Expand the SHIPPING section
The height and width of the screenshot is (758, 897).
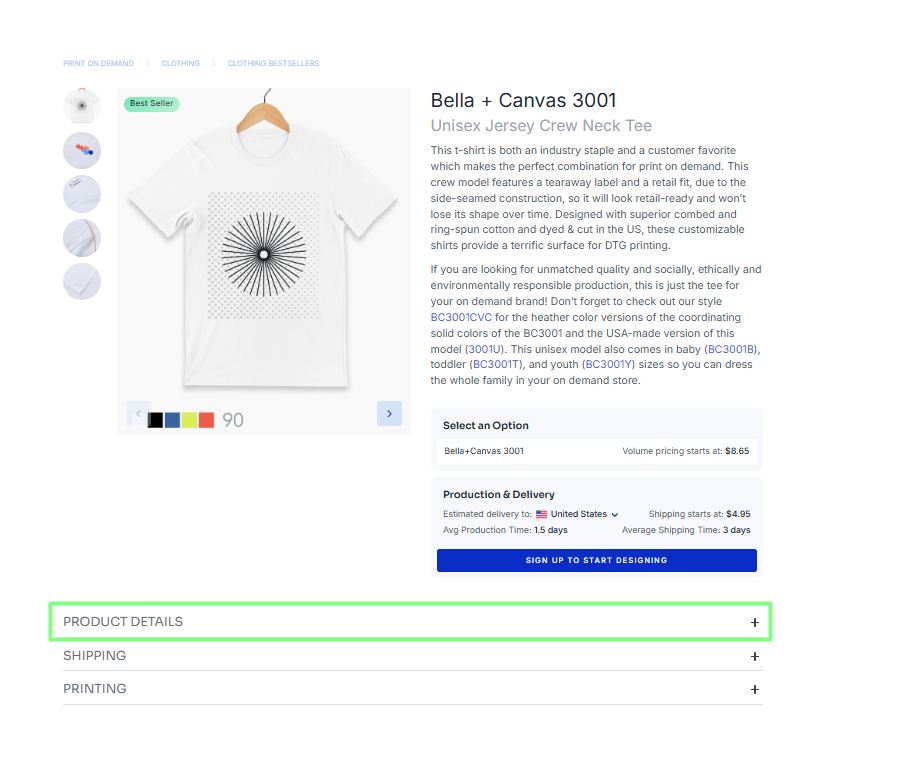pos(95,656)
